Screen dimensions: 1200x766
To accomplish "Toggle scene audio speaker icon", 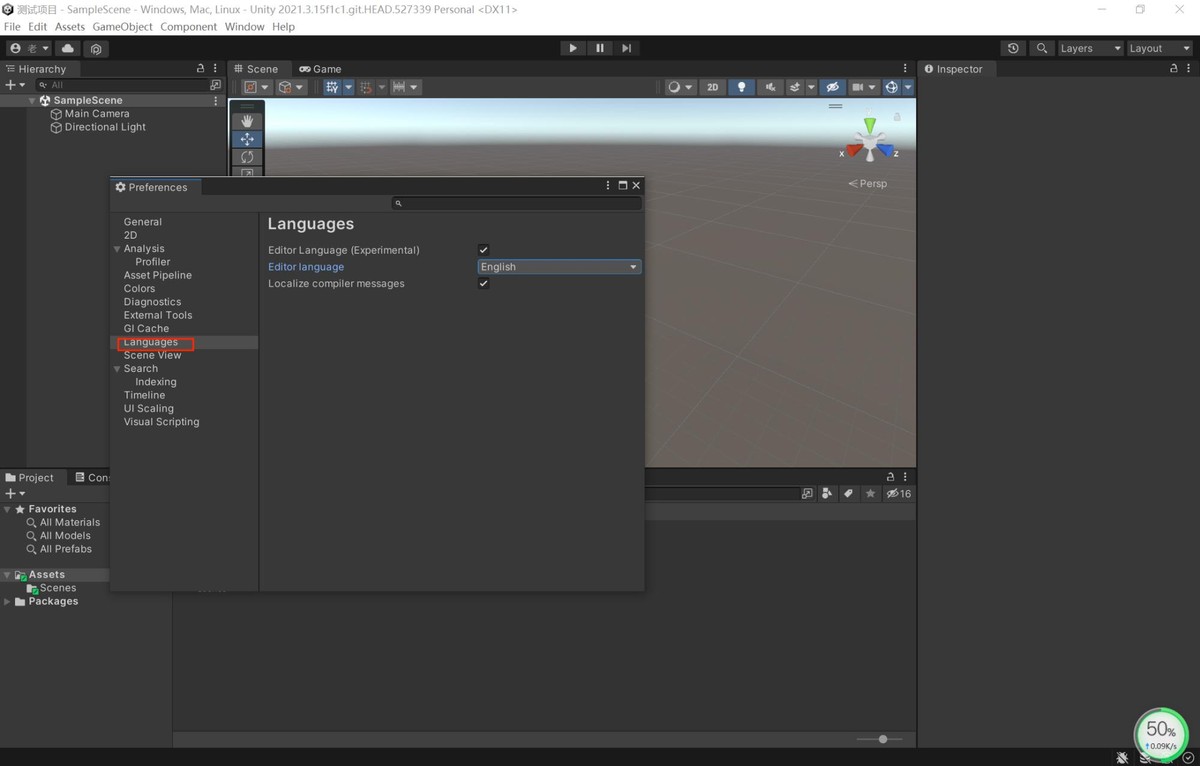I will coord(770,87).
